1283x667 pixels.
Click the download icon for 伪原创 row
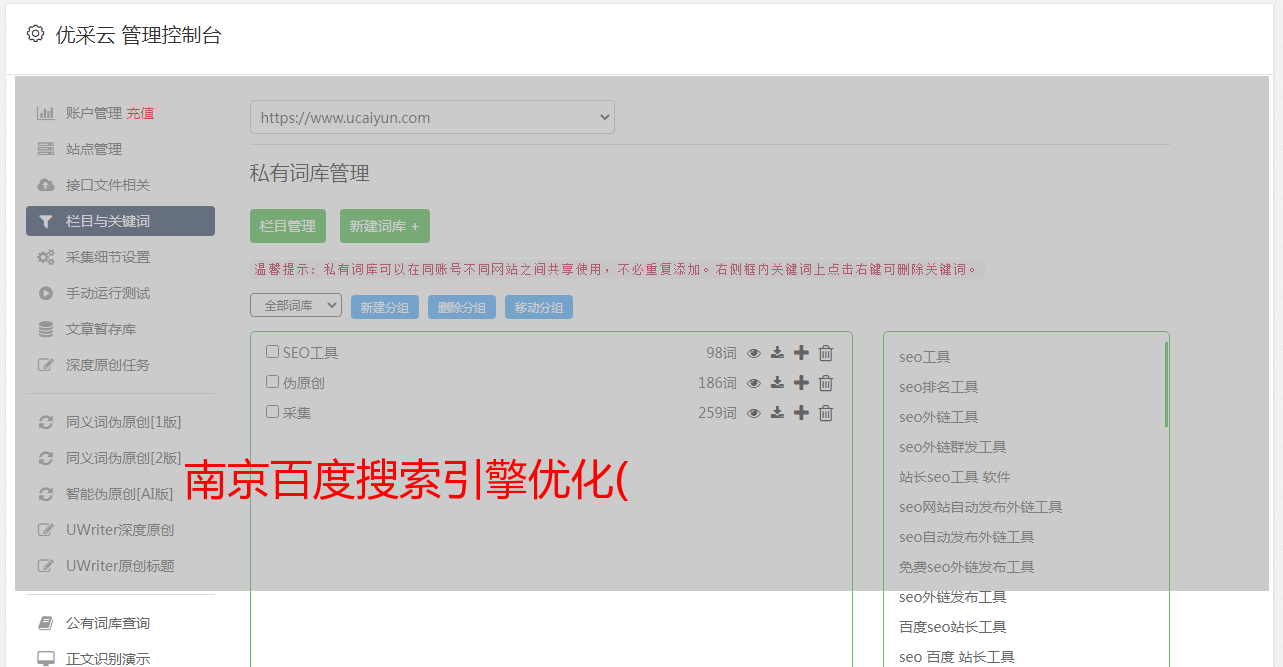click(x=777, y=383)
